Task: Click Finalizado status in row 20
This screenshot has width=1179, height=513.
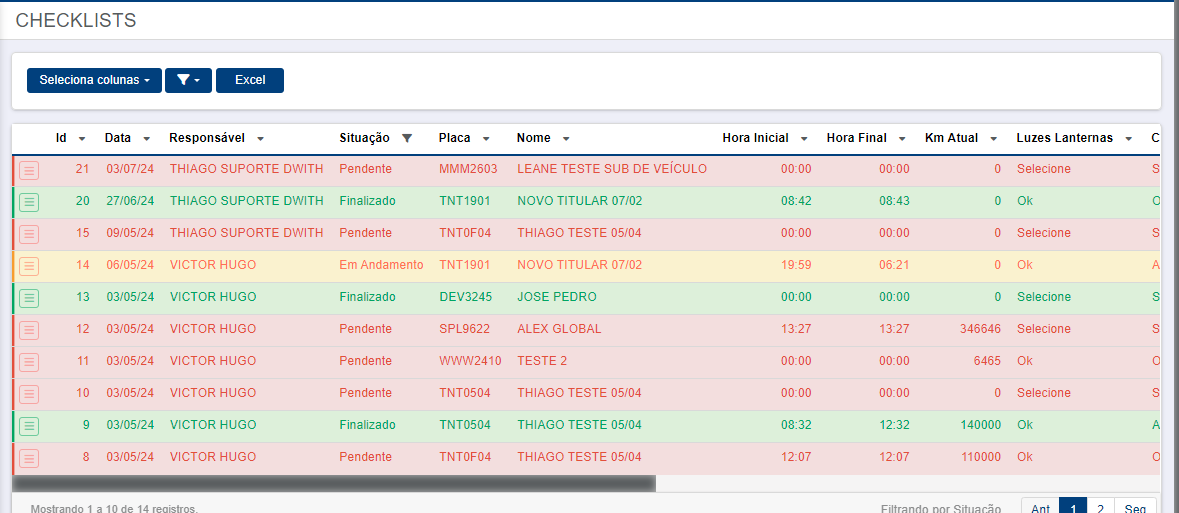Action: [368, 201]
